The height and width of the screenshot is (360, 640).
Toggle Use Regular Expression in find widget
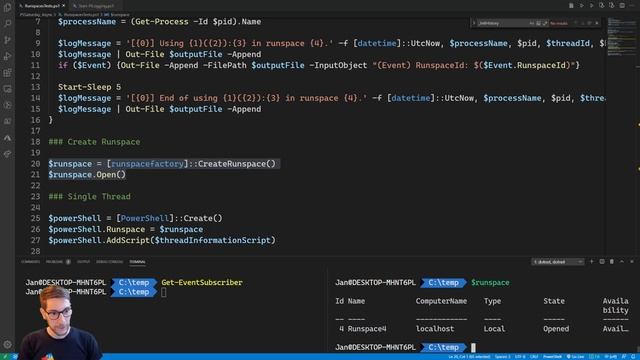click(545, 23)
